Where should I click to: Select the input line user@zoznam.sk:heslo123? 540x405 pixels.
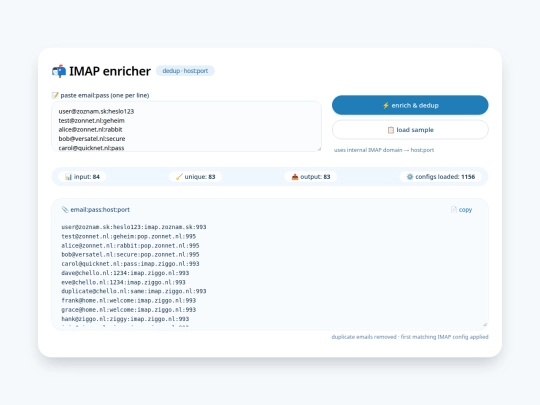click(96, 111)
